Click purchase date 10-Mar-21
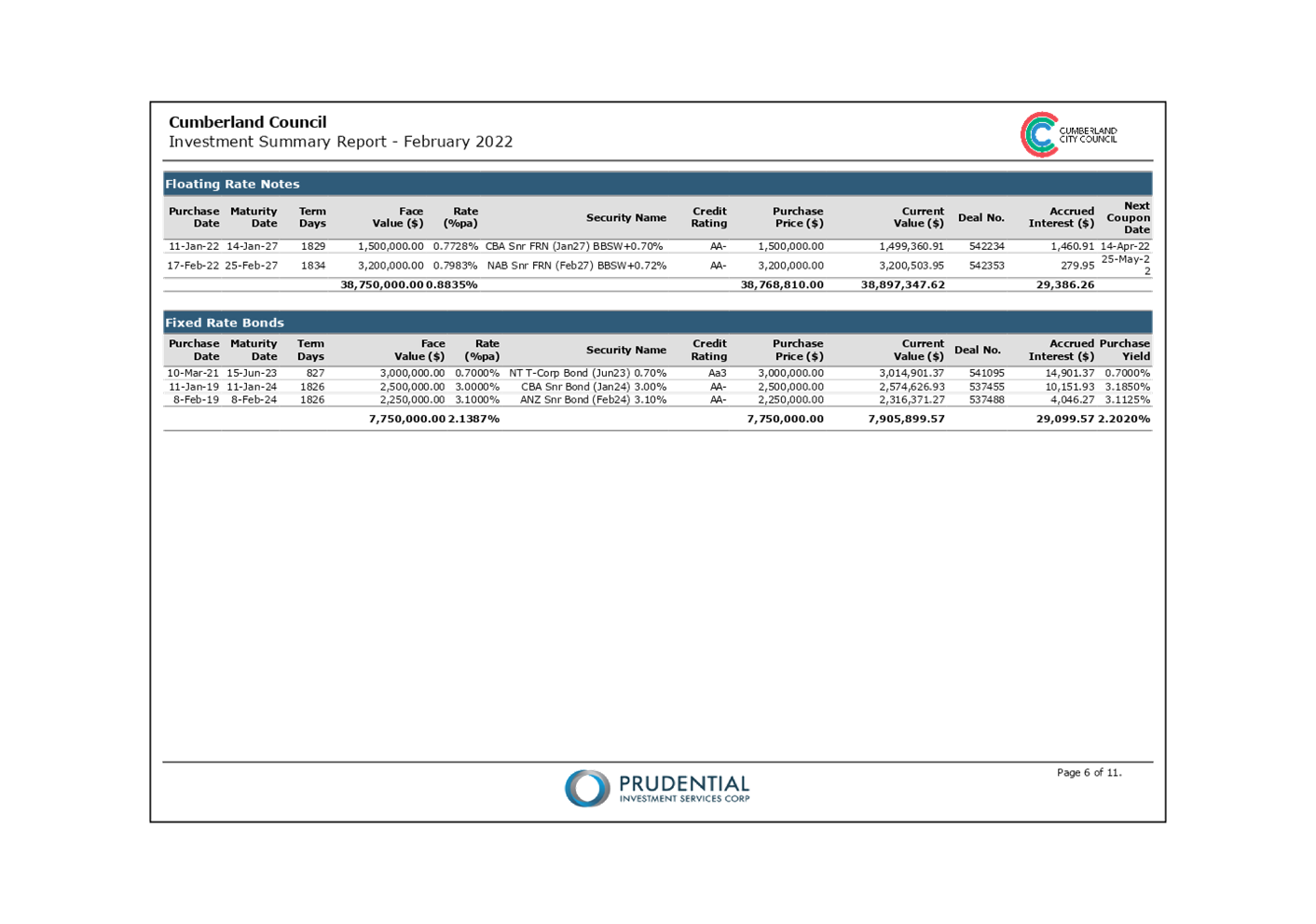1316x924 pixels. click(193, 373)
